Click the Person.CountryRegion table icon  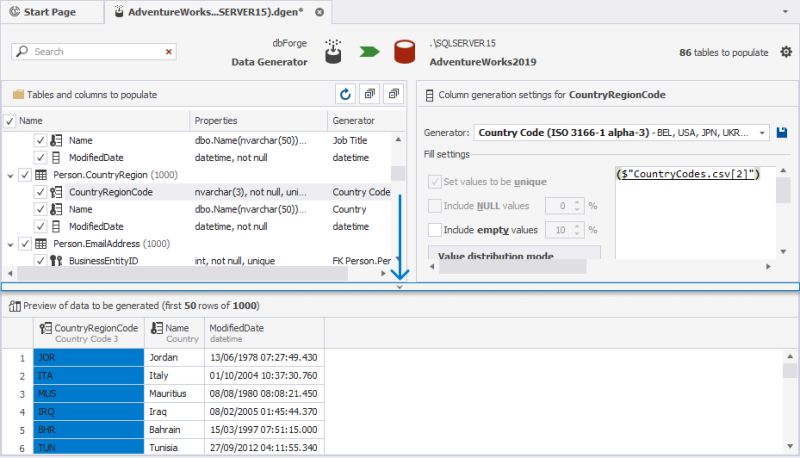point(41,175)
